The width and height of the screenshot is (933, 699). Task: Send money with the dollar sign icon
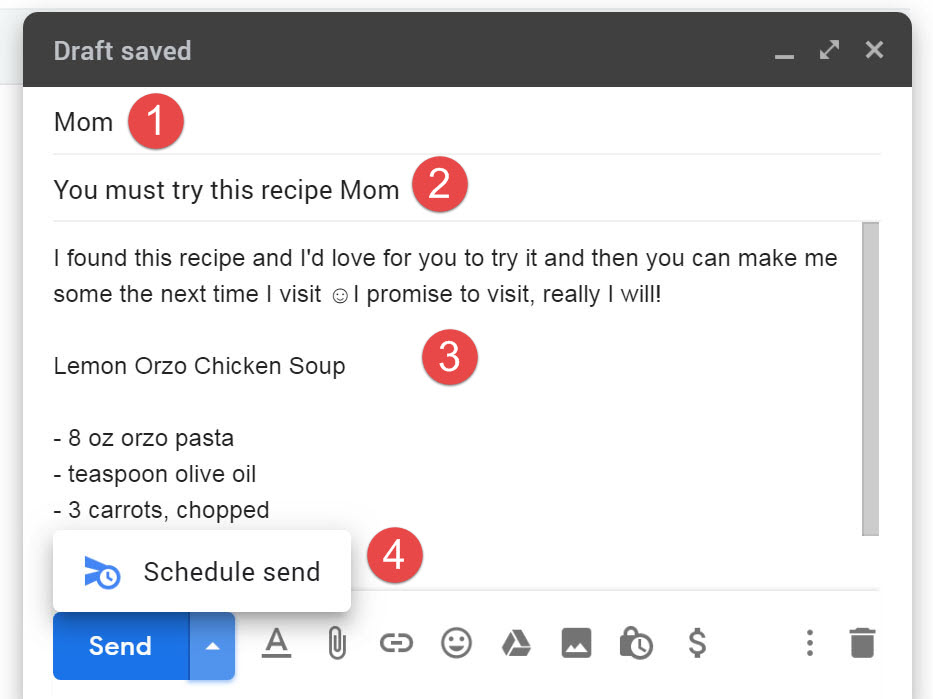pyautogui.click(x=697, y=643)
